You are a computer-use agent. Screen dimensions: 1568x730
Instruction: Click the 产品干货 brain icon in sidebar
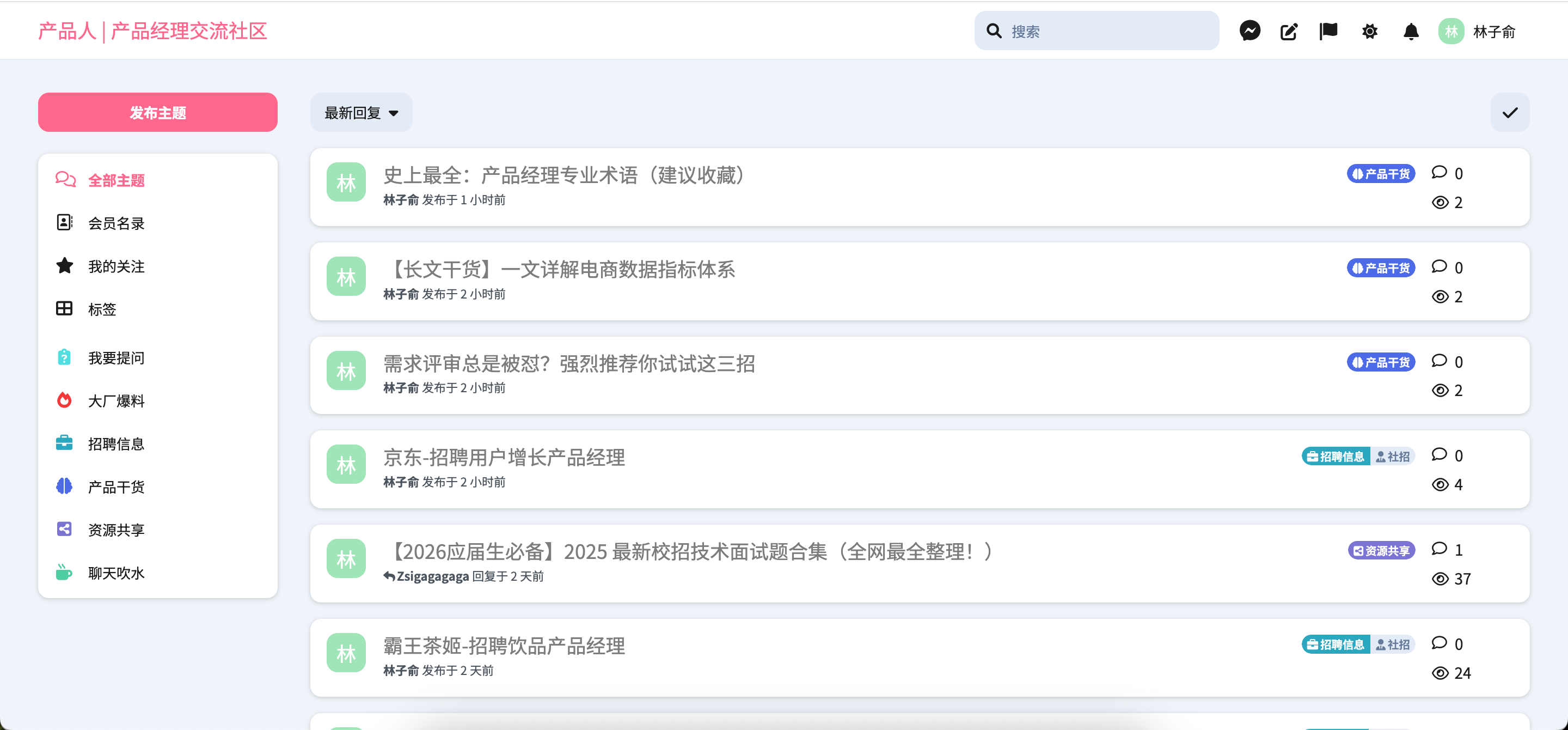coord(64,486)
